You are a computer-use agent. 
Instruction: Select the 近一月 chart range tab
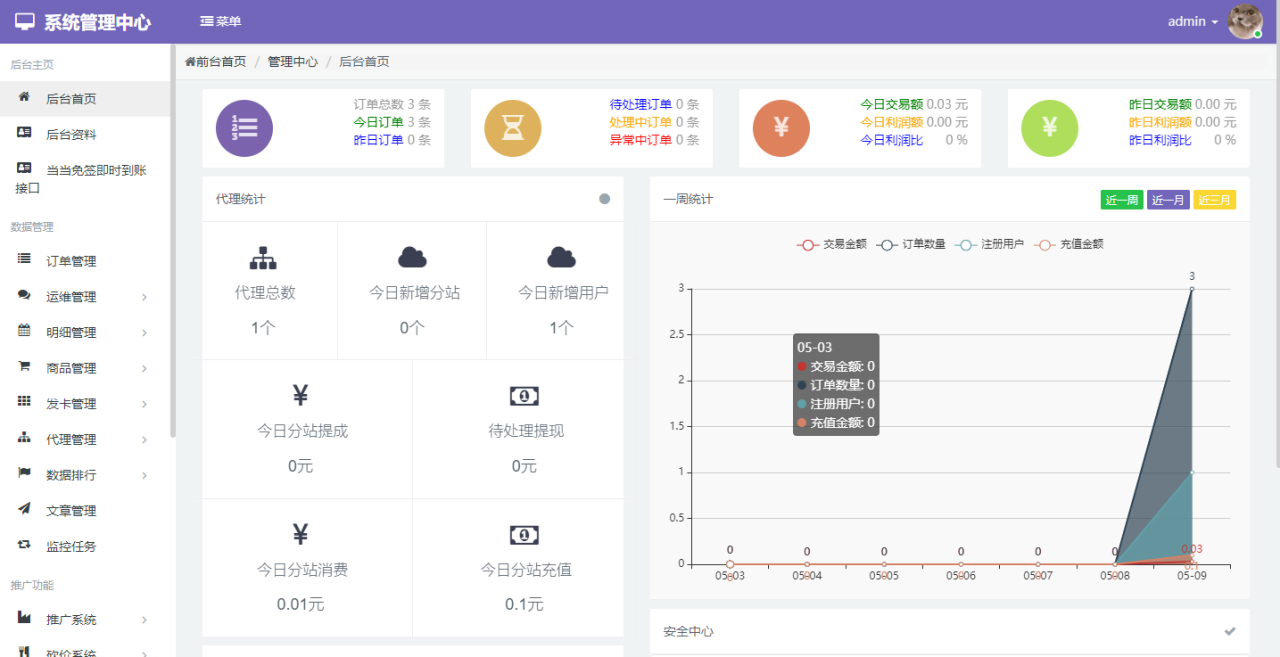[1168, 200]
